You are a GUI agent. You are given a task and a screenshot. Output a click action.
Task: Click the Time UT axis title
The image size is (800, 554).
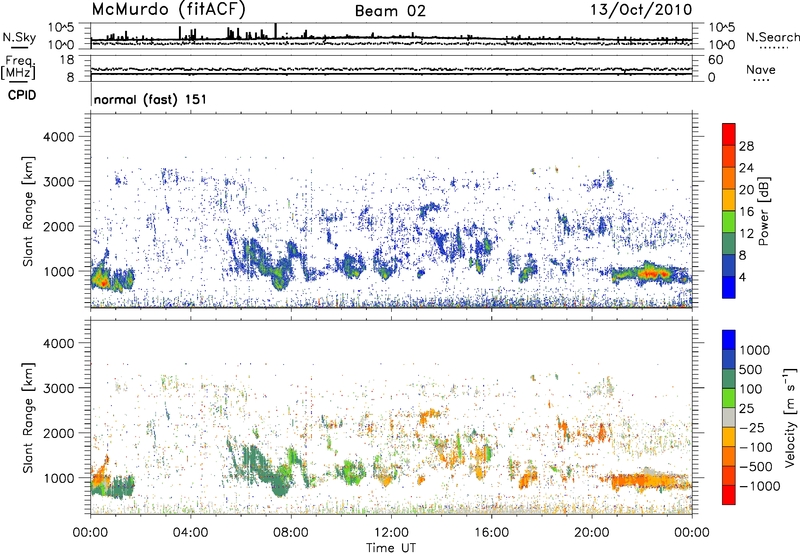click(391, 548)
